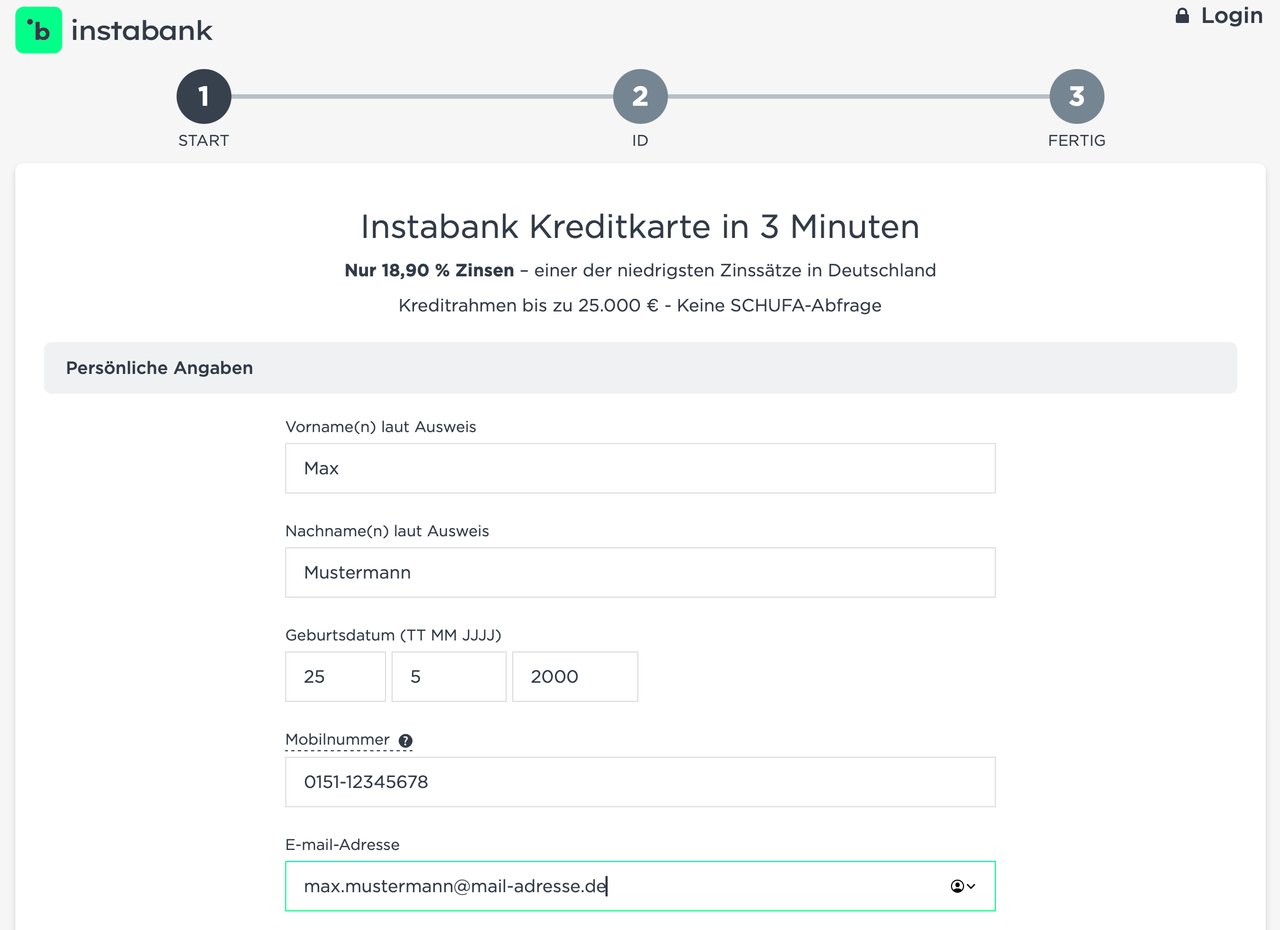
Task: Click the Mobilnummer input containing 0151-12345678
Action: [640, 782]
